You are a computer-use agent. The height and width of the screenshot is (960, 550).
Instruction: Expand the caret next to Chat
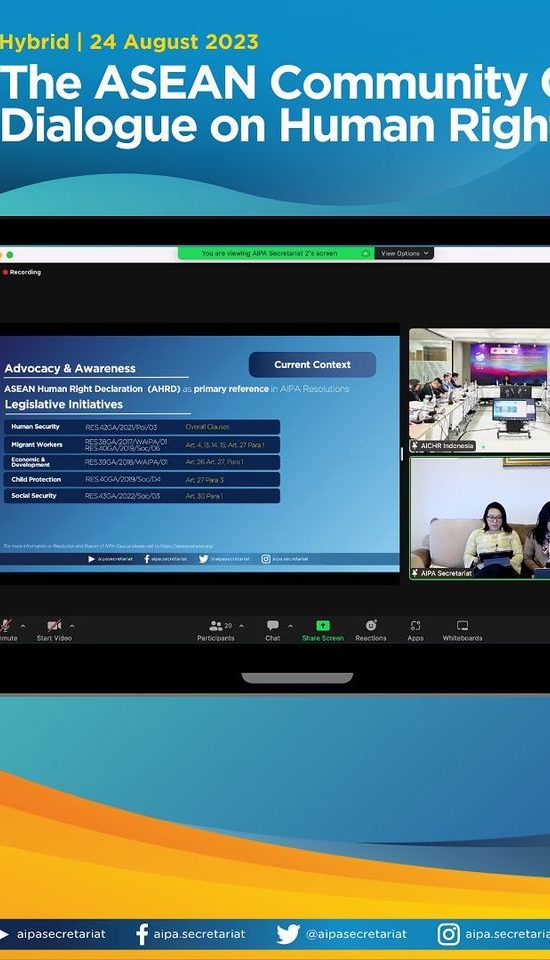pyautogui.click(x=290, y=626)
